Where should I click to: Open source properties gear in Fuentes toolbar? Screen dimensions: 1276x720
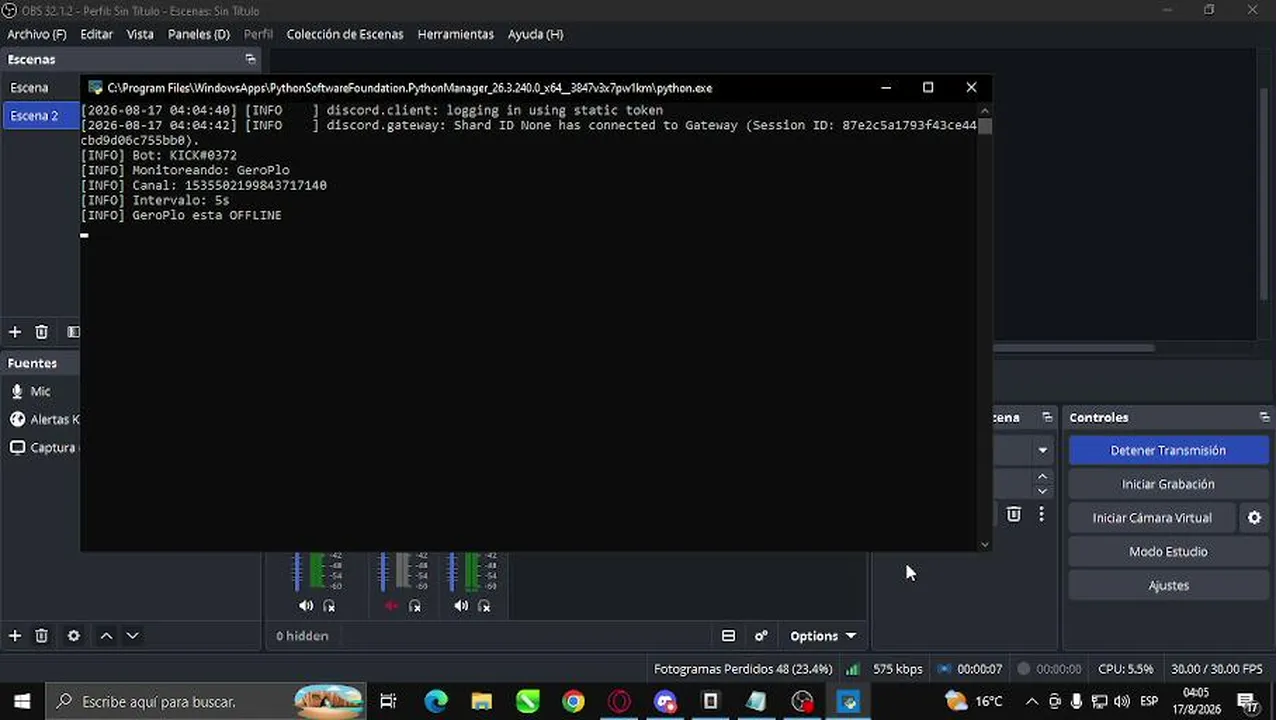tap(73, 636)
